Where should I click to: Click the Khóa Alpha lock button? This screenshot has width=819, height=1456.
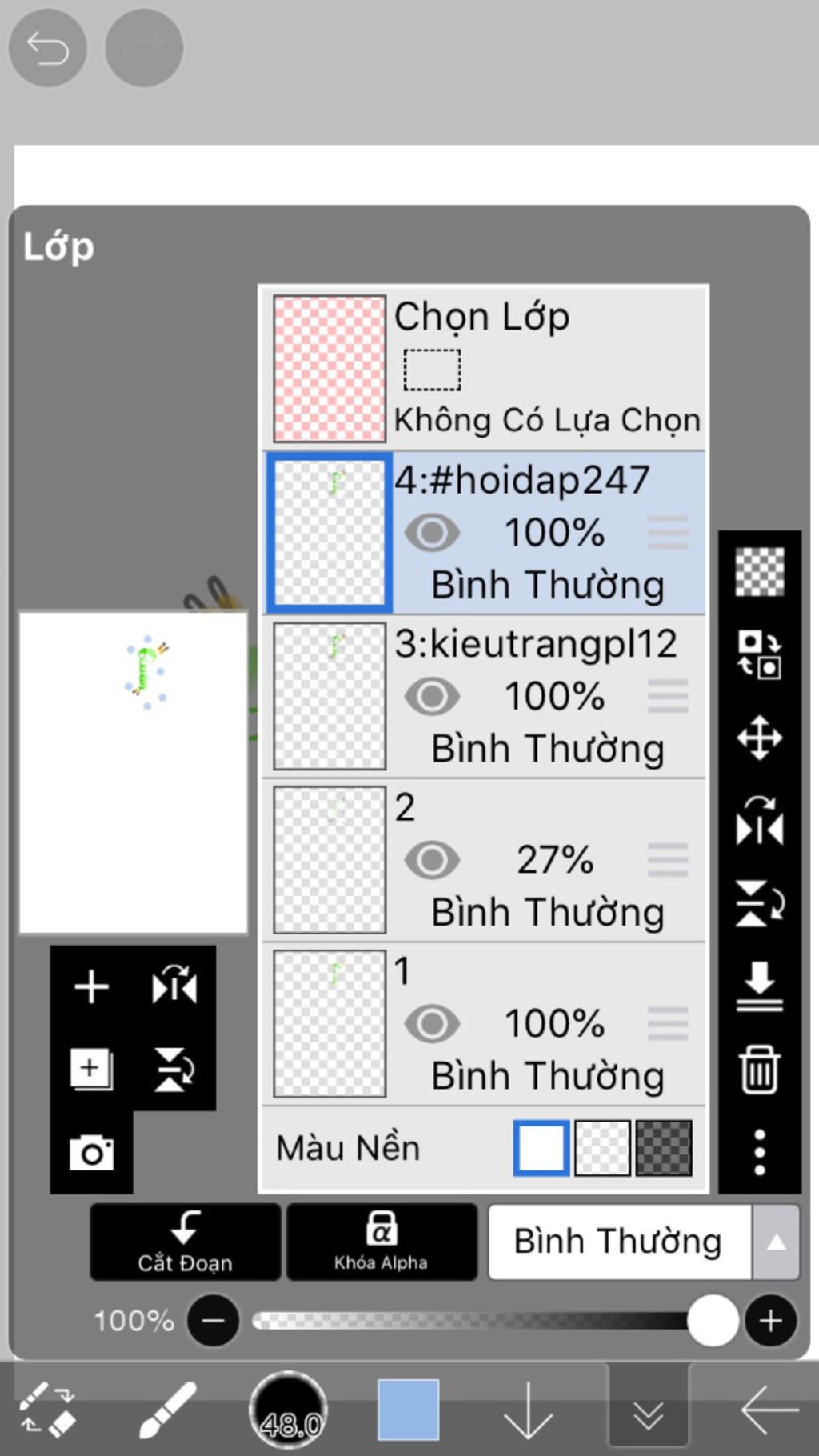pyautogui.click(x=382, y=1242)
